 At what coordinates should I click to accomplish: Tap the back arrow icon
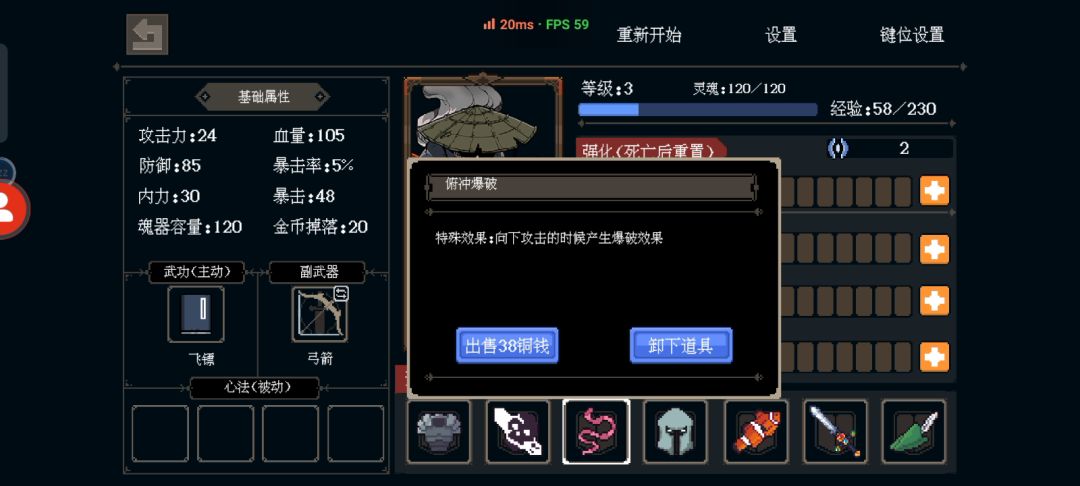[x=147, y=34]
